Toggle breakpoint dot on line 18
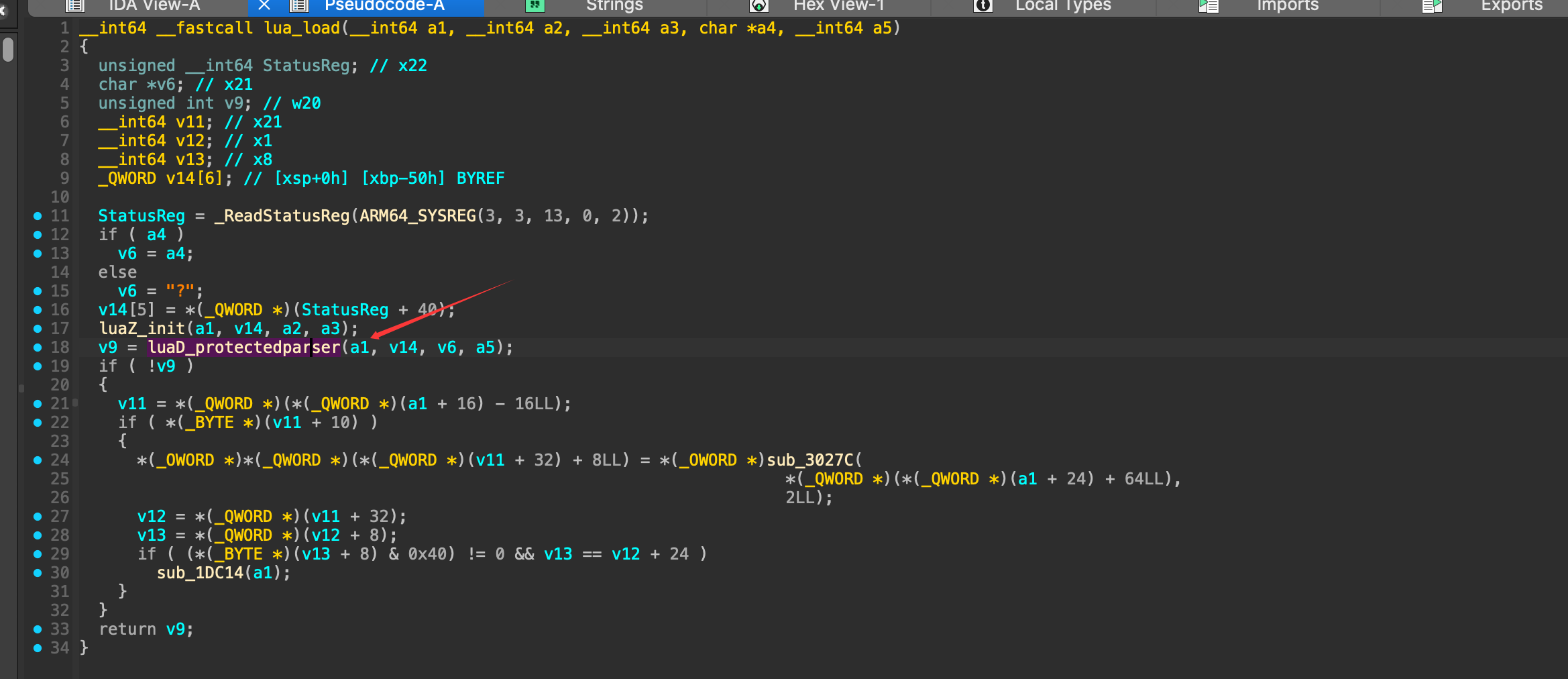1568x679 pixels. [38, 348]
